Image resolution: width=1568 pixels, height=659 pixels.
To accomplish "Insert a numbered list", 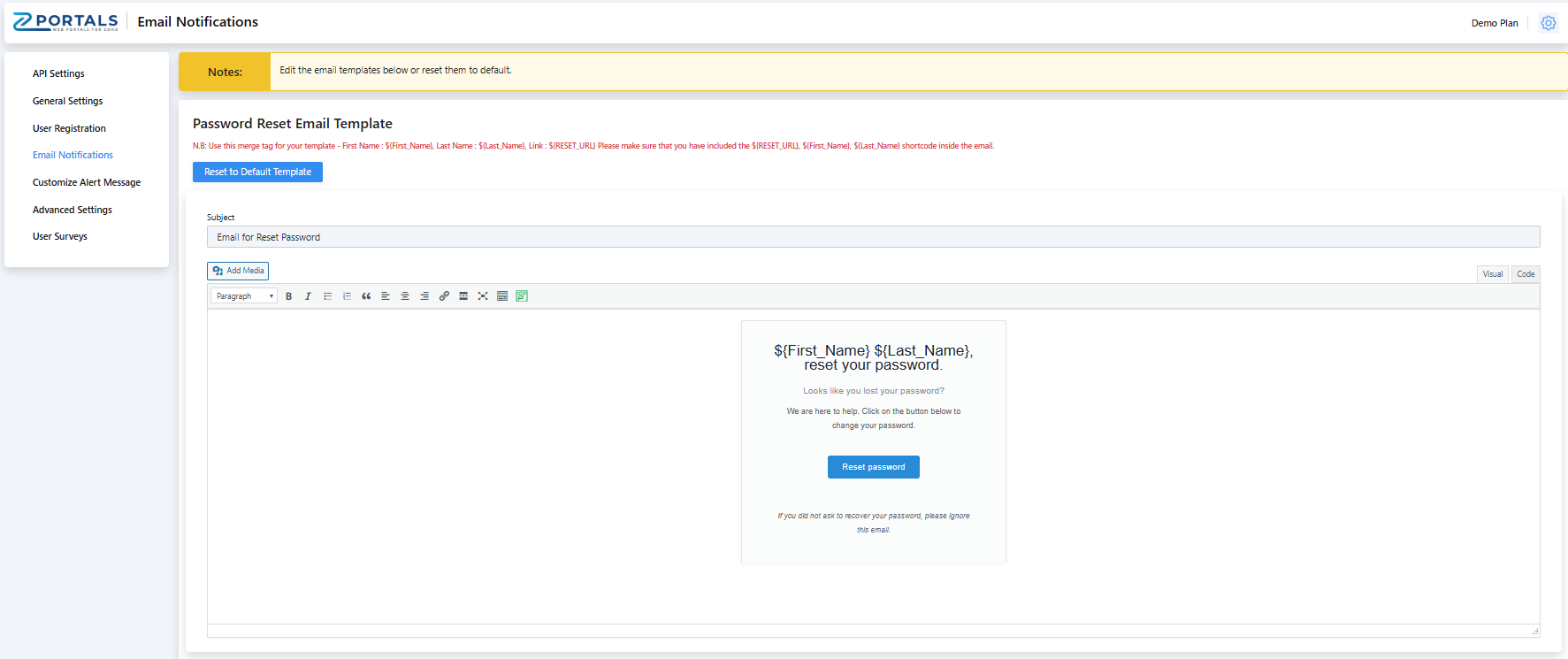I will (347, 296).
